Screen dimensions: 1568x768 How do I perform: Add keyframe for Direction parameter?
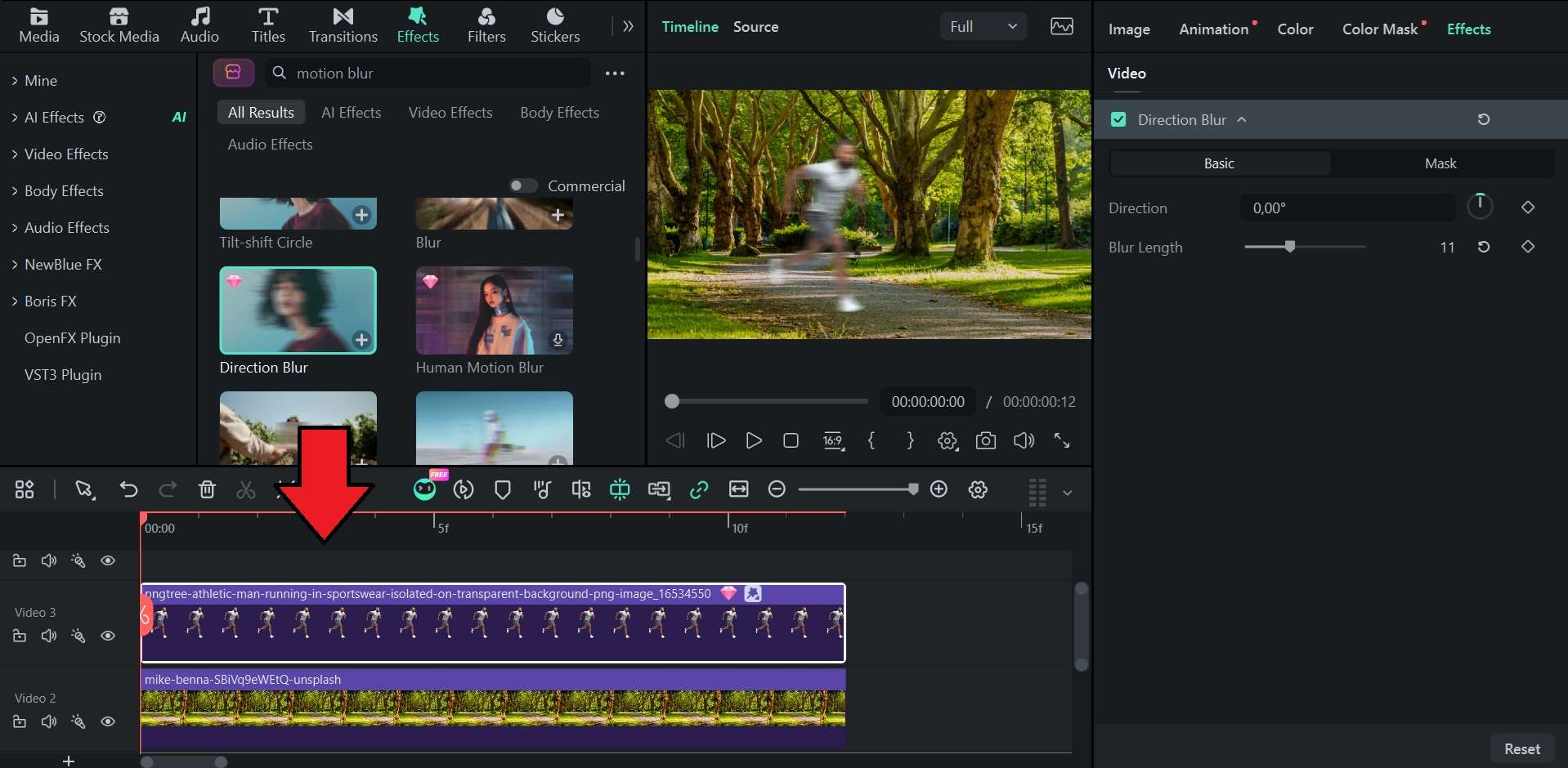coord(1527,208)
